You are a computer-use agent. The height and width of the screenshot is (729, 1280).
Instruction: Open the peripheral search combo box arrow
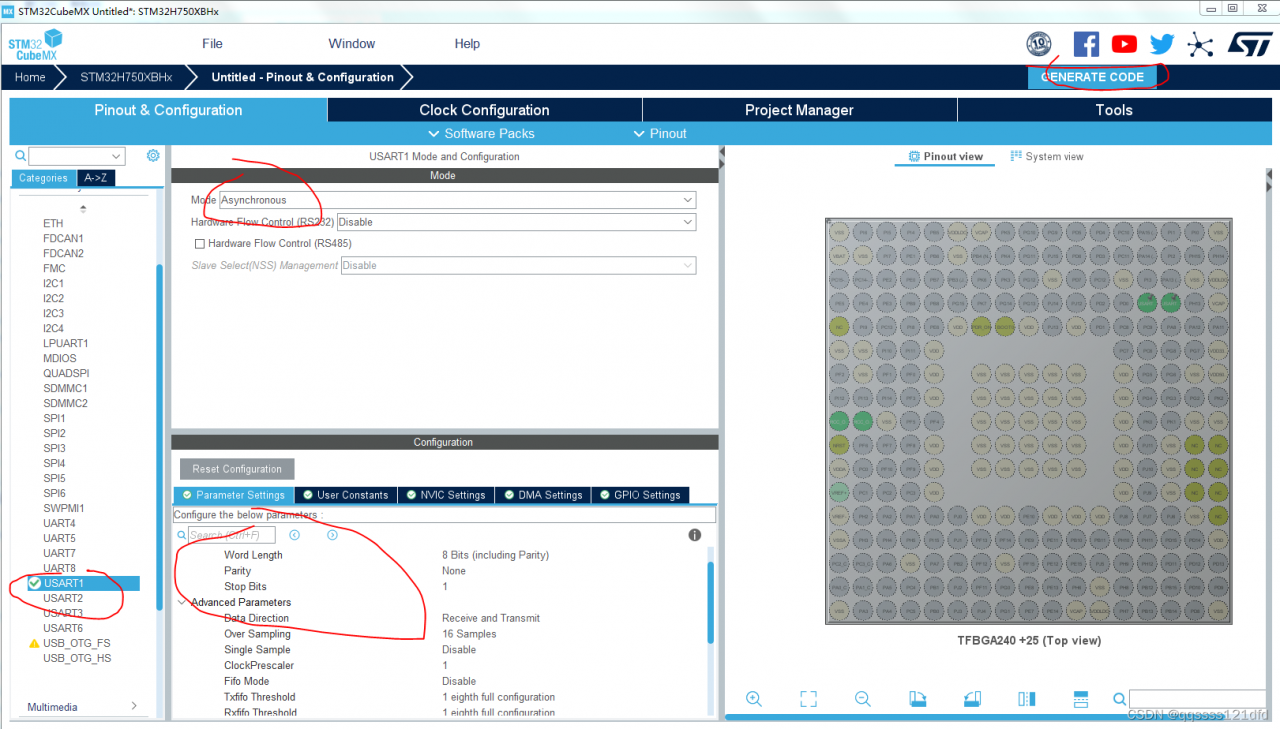click(x=117, y=156)
